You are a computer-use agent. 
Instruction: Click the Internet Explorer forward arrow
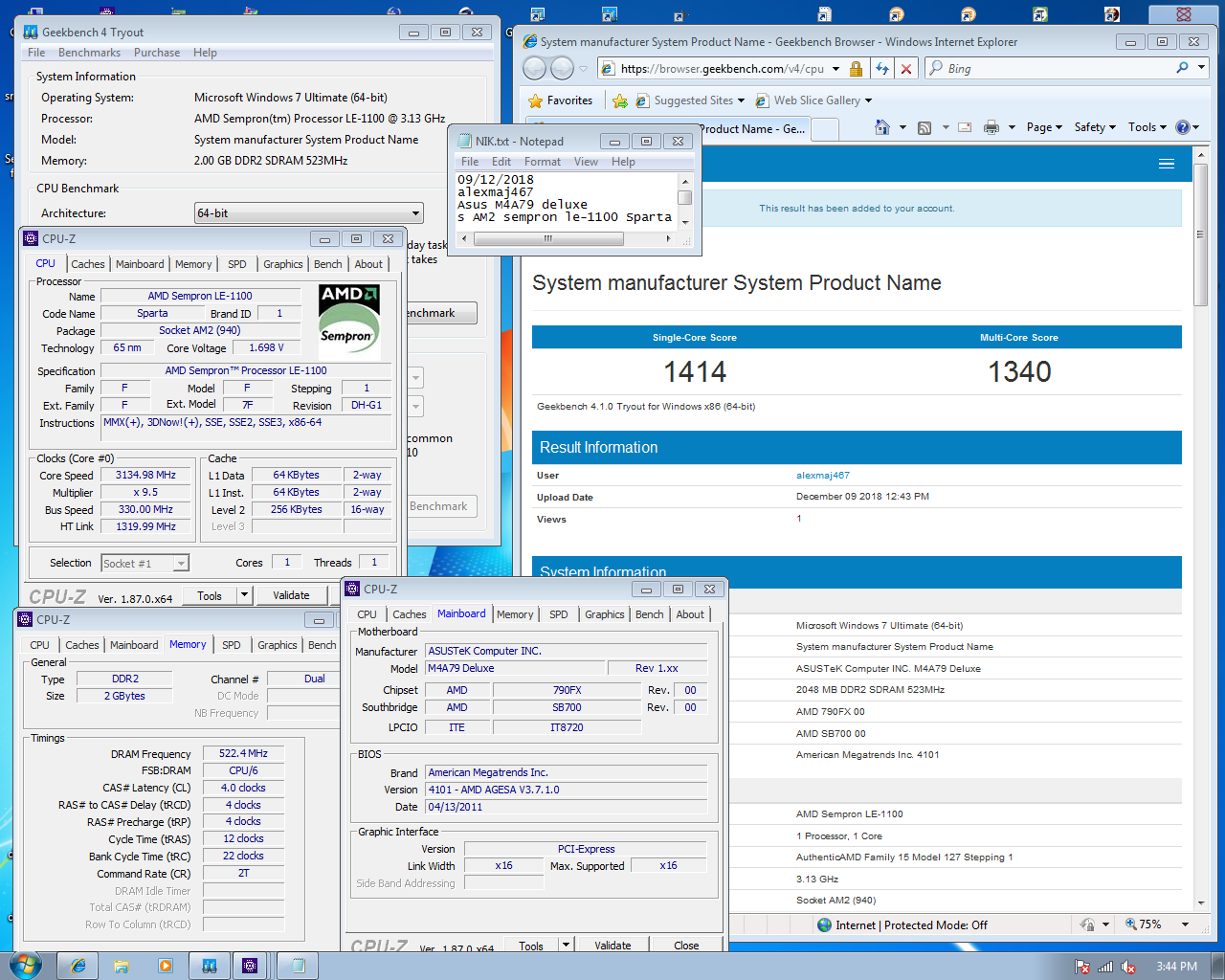point(563,68)
